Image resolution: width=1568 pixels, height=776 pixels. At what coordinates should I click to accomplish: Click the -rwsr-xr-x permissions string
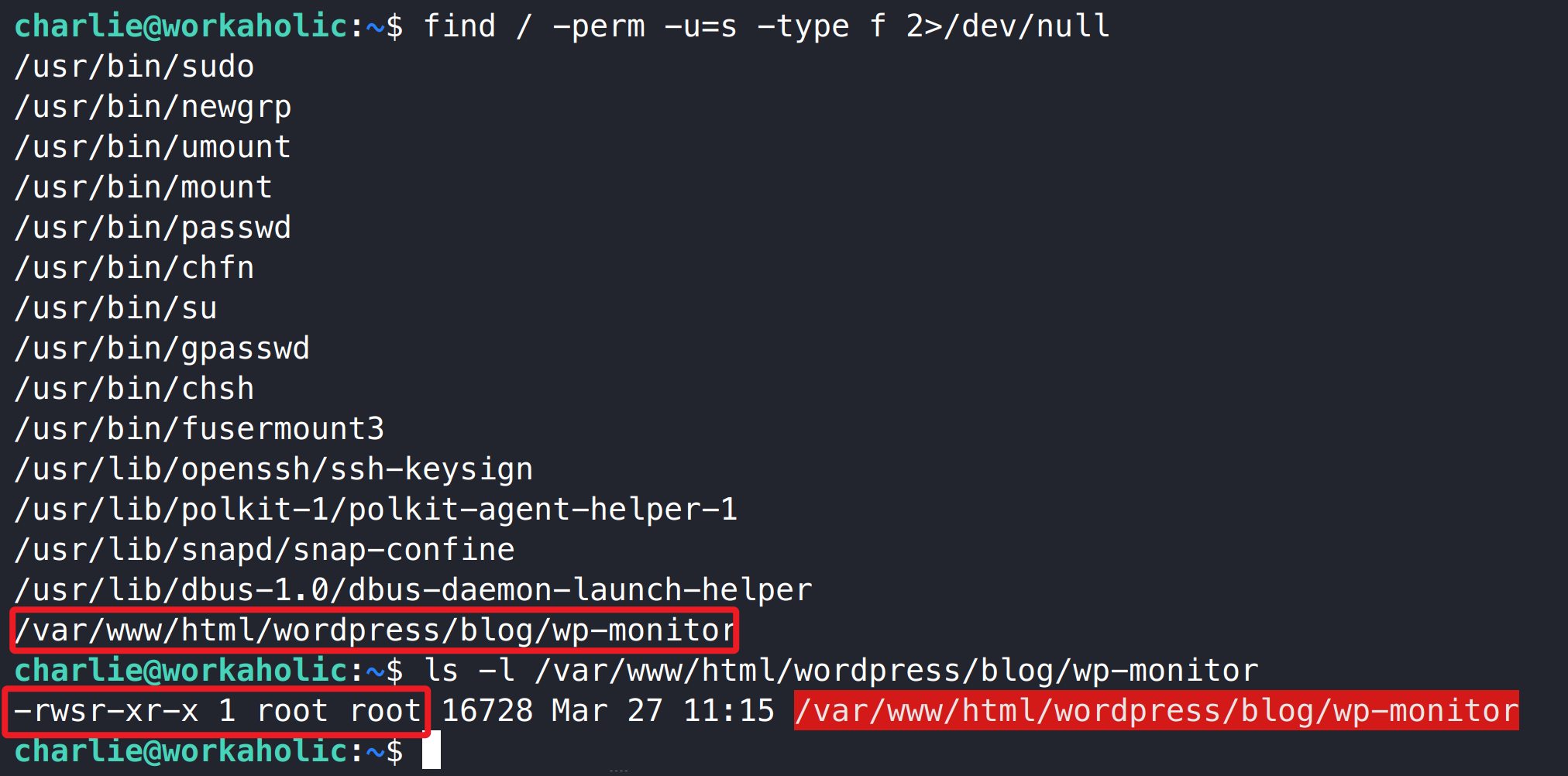[x=106, y=712]
